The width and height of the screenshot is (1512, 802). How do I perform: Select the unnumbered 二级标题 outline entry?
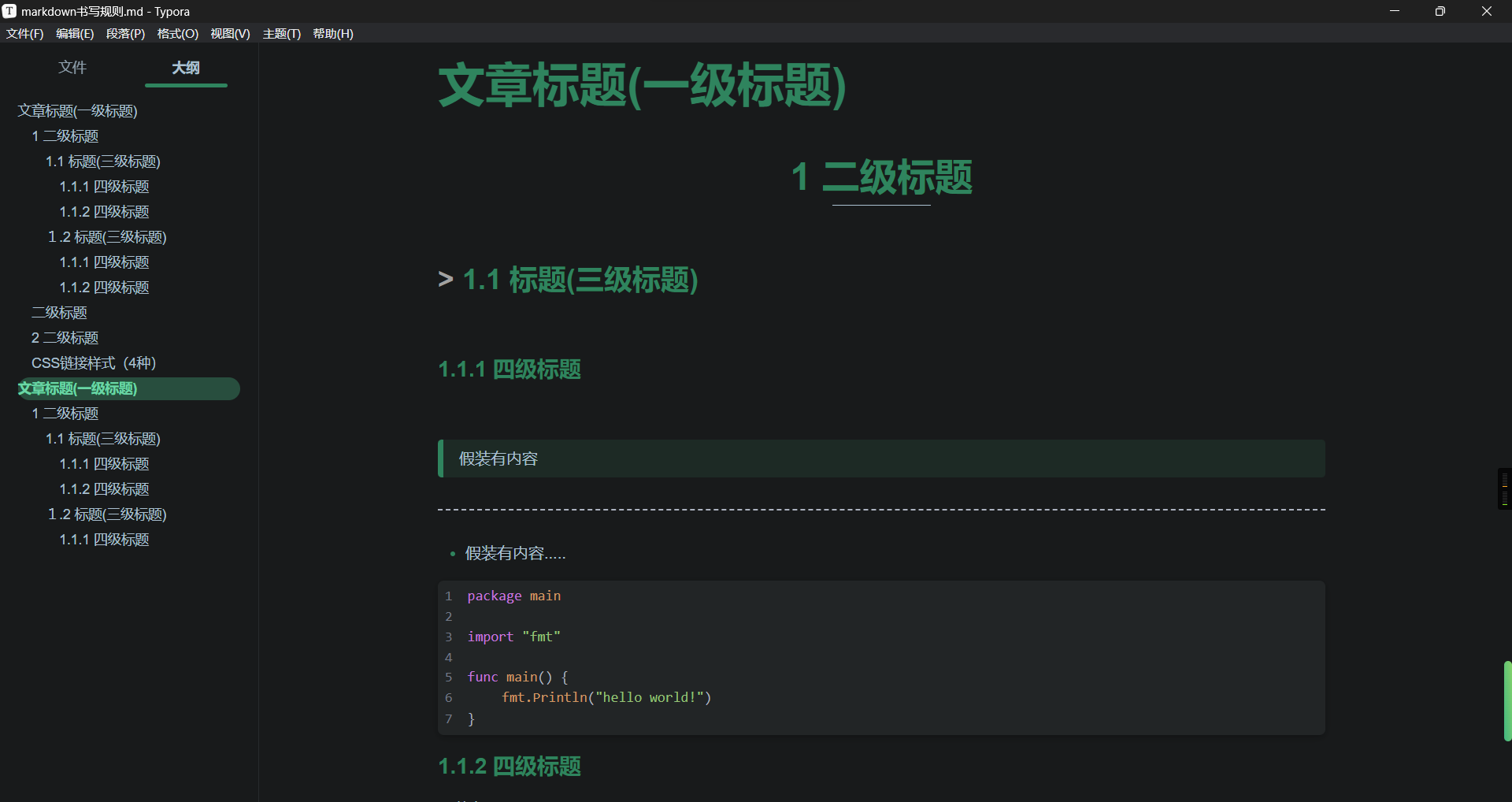point(59,313)
